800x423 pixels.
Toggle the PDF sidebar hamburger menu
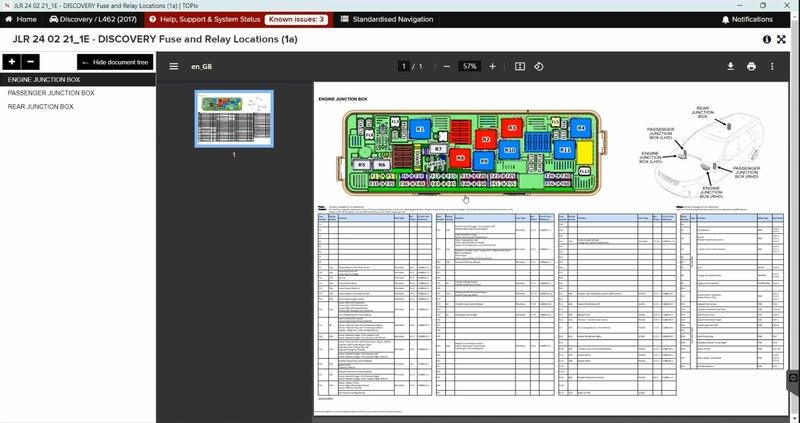click(x=173, y=66)
